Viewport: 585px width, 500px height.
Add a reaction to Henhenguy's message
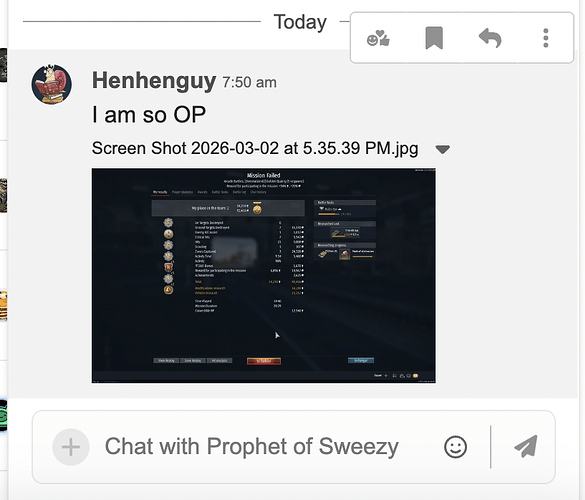click(x=378, y=38)
